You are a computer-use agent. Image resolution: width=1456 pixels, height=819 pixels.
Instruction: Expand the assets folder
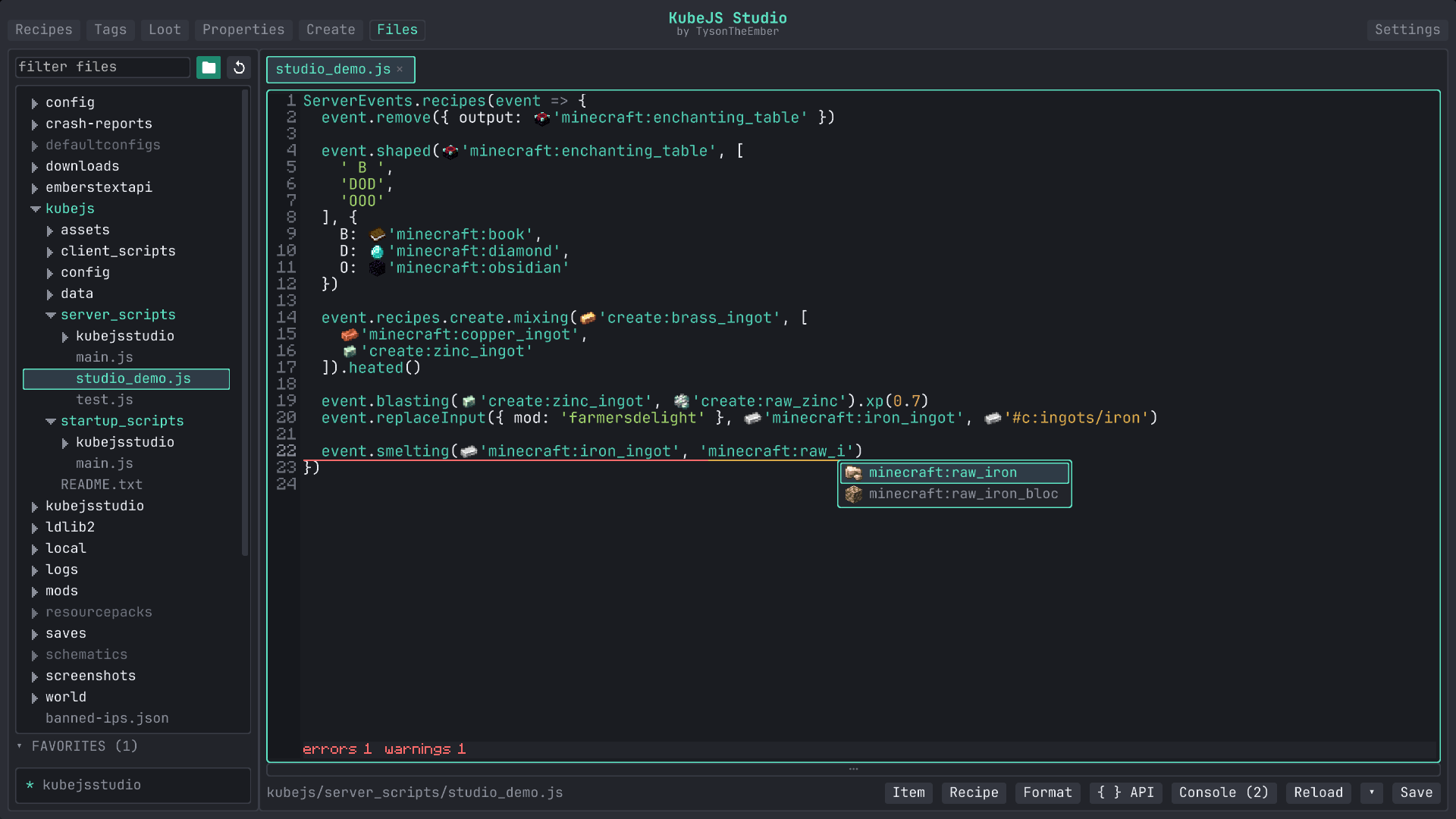(x=50, y=231)
